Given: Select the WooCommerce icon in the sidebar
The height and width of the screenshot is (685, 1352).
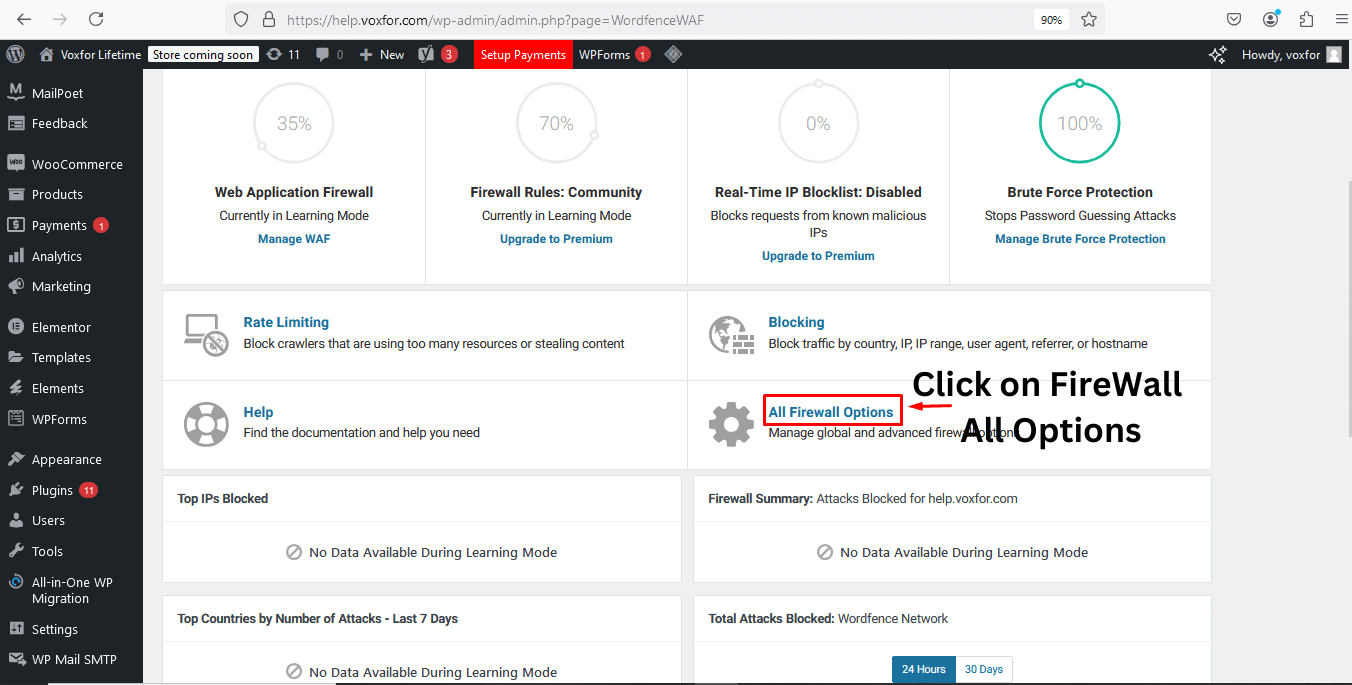Looking at the screenshot, I should (14, 163).
